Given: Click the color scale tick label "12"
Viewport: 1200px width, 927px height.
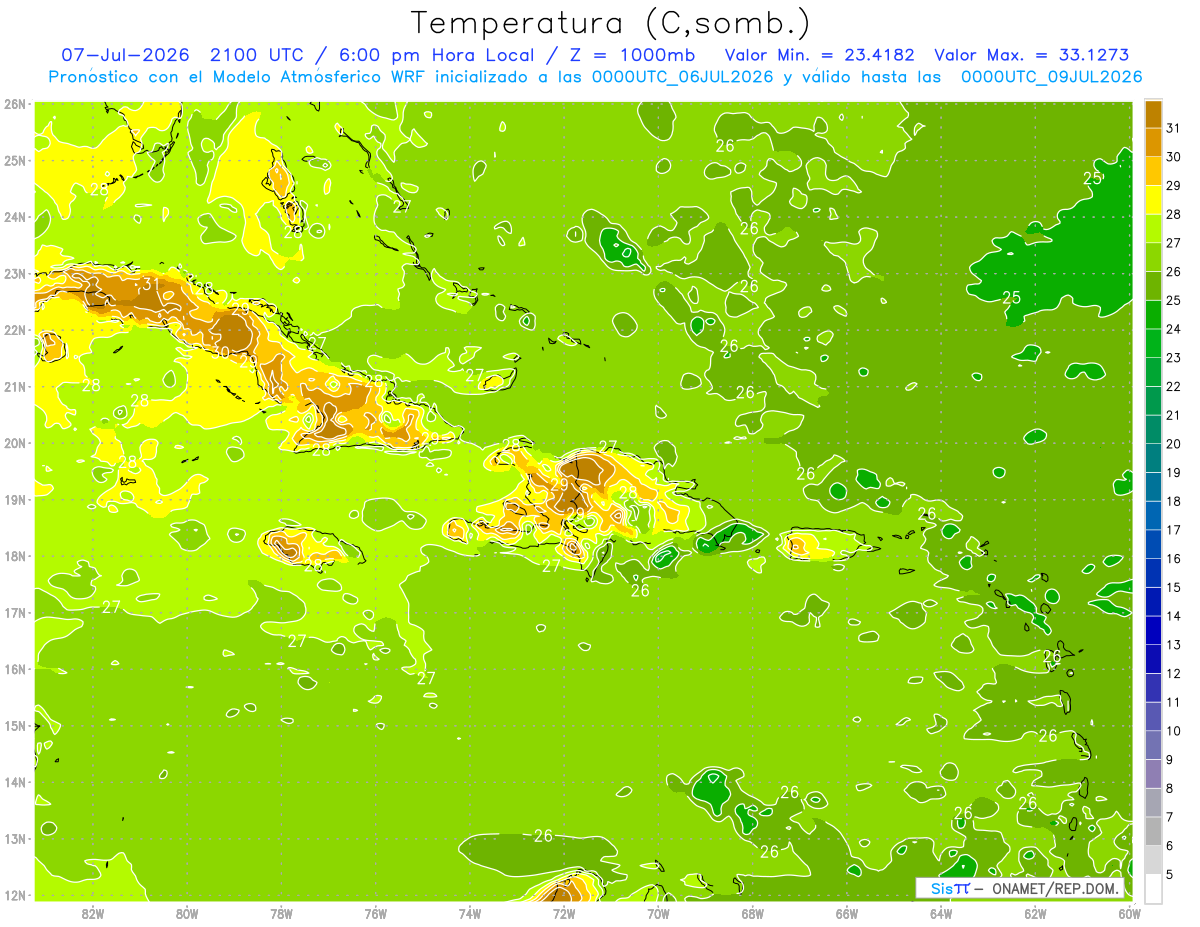Looking at the screenshot, I should (x=1173, y=673).
